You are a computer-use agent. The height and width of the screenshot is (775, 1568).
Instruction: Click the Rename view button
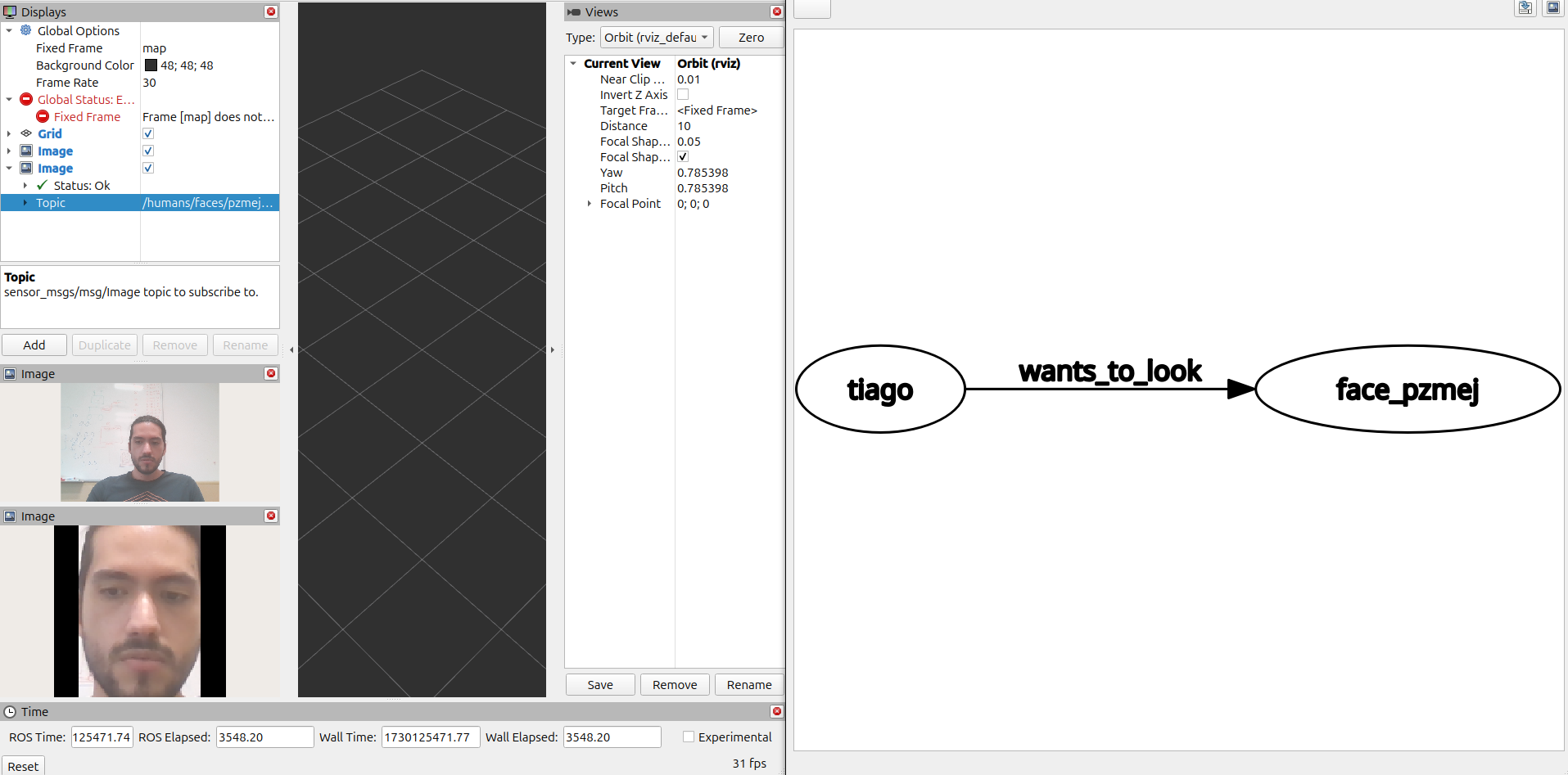749,684
